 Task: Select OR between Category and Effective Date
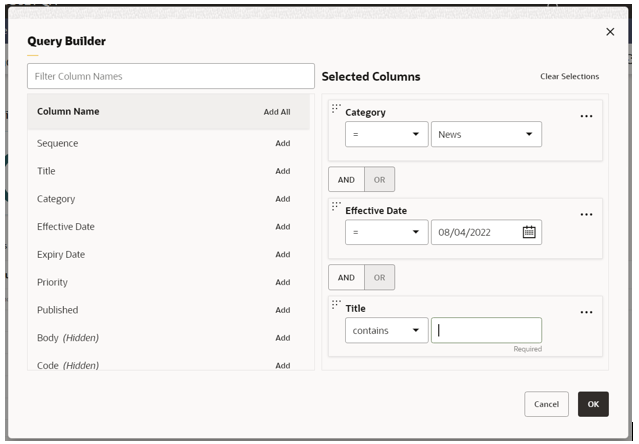[x=379, y=180]
